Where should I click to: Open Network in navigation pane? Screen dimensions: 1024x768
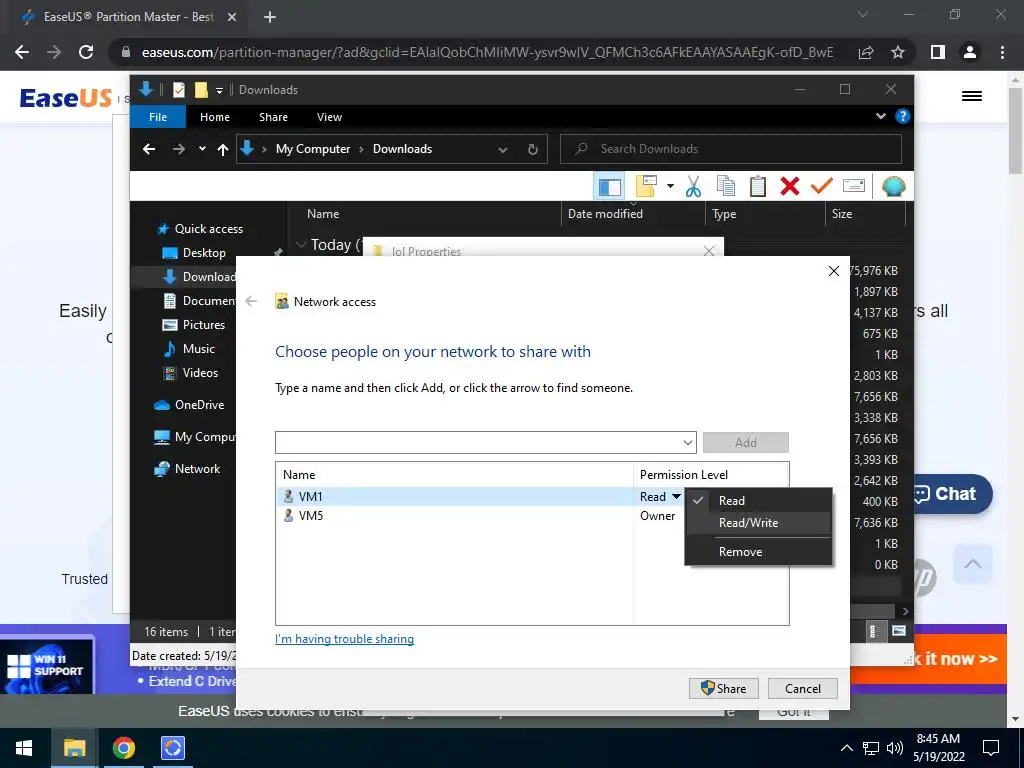tap(197, 469)
